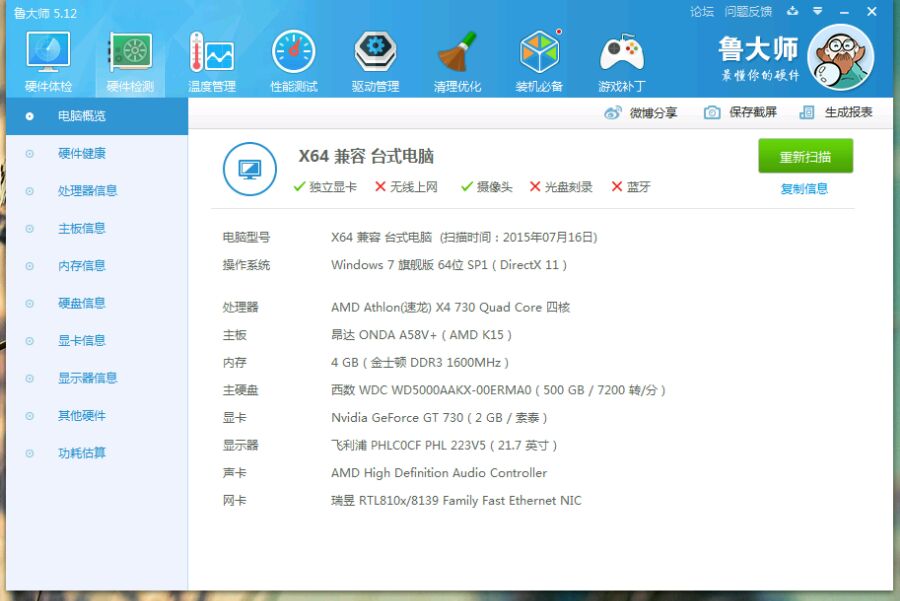
Task: Open 驱动管理 driver management
Action: pyautogui.click(x=375, y=52)
